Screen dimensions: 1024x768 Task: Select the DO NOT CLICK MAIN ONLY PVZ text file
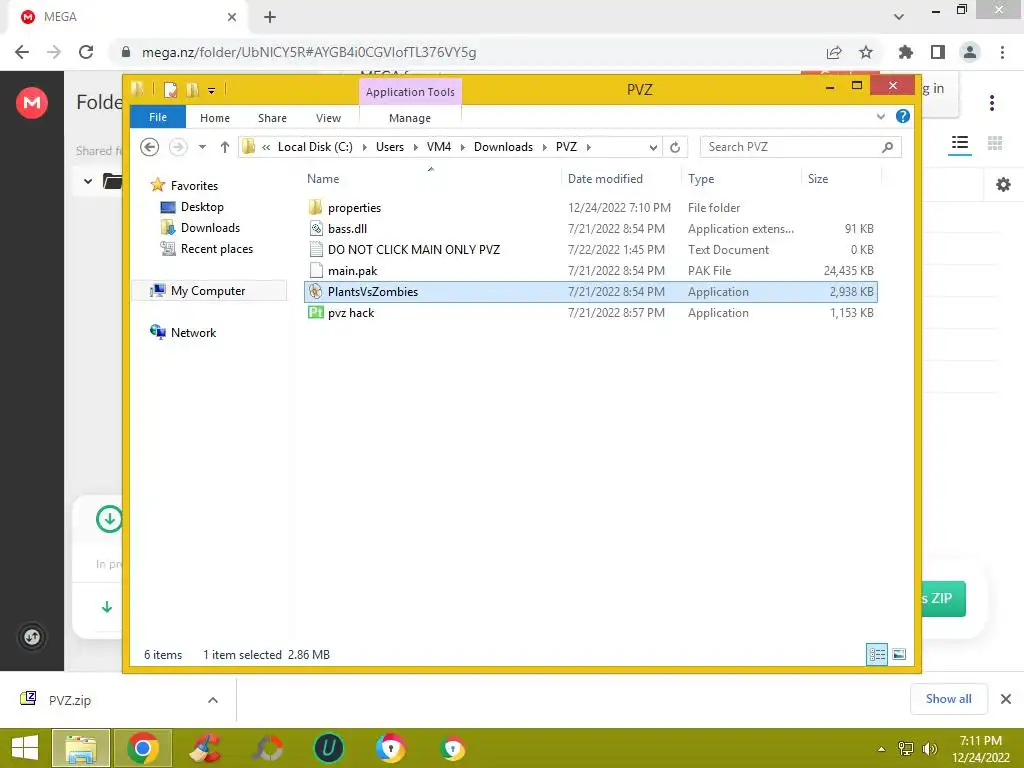point(413,249)
